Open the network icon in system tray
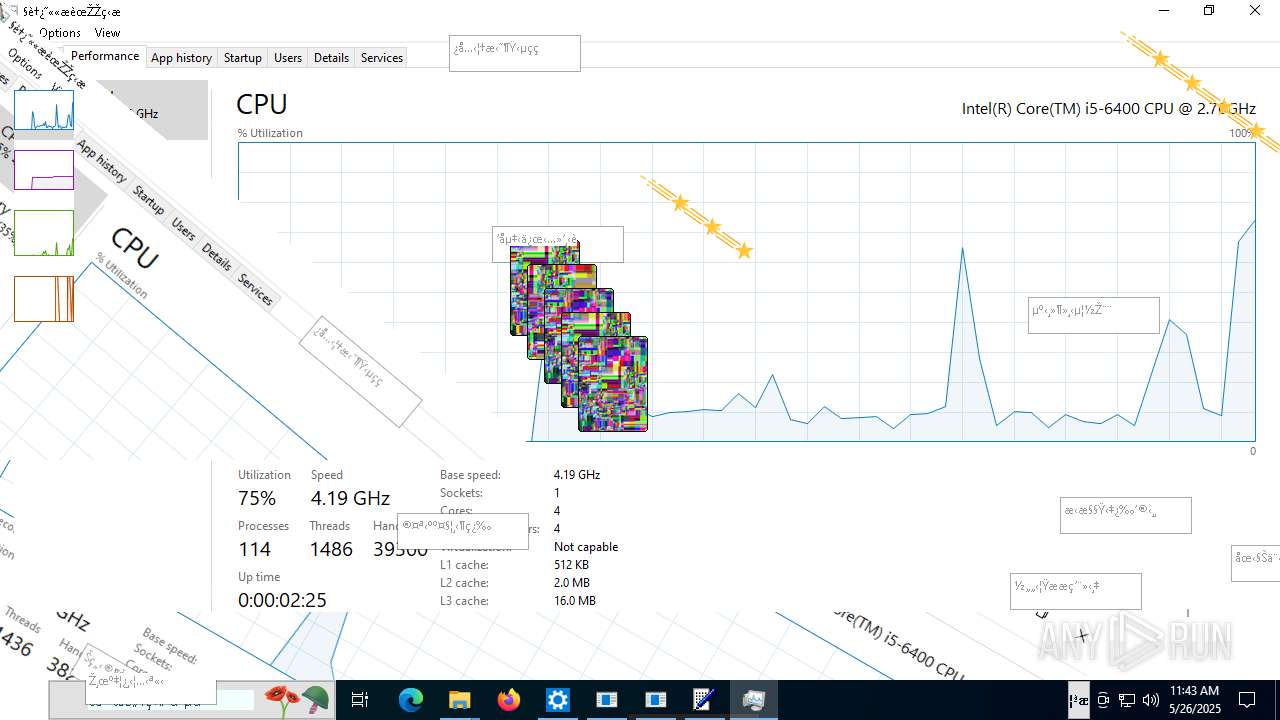 [1127, 700]
